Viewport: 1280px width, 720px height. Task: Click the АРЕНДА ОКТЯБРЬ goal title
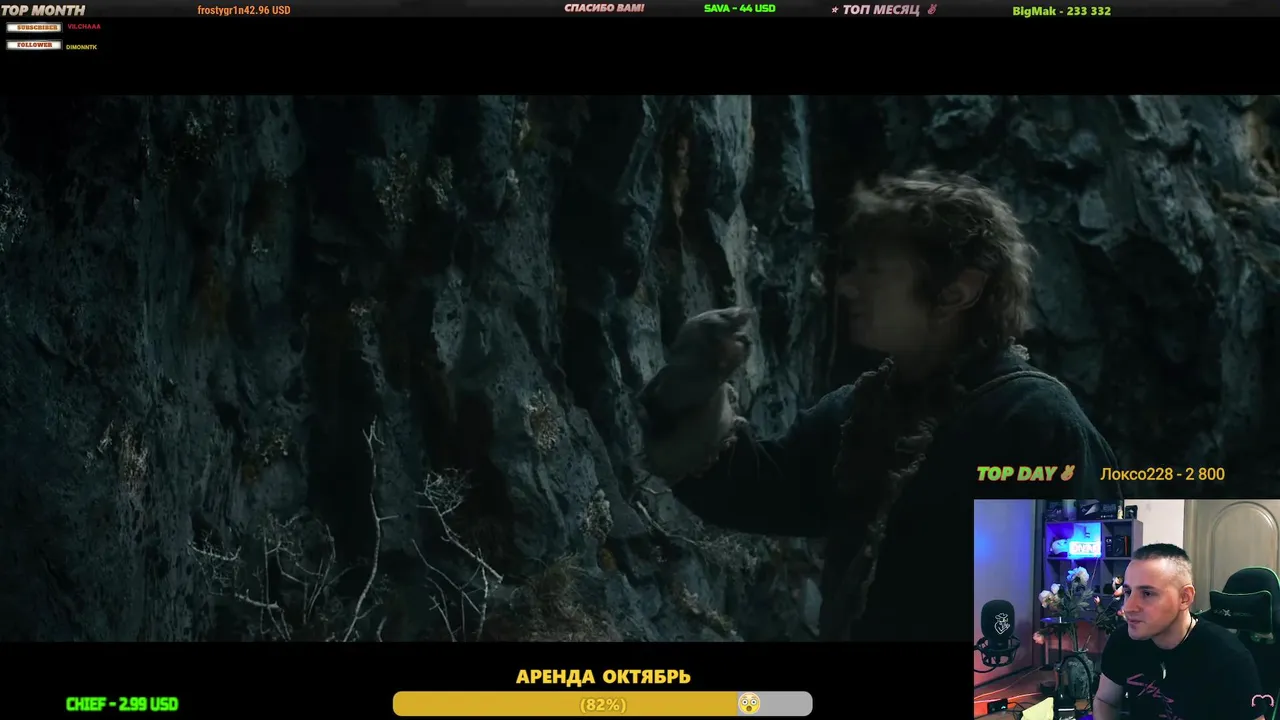[603, 677]
